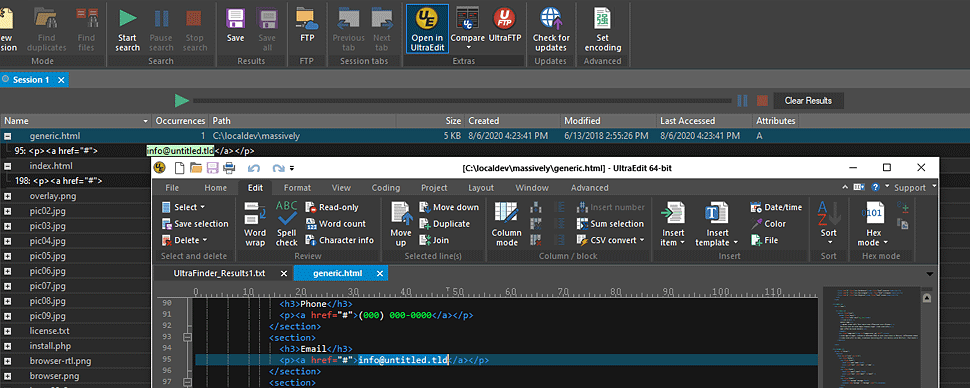This screenshot has height=388, width=970.
Task: Click Spell check in UltraEdit ribbon
Action: point(286,223)
